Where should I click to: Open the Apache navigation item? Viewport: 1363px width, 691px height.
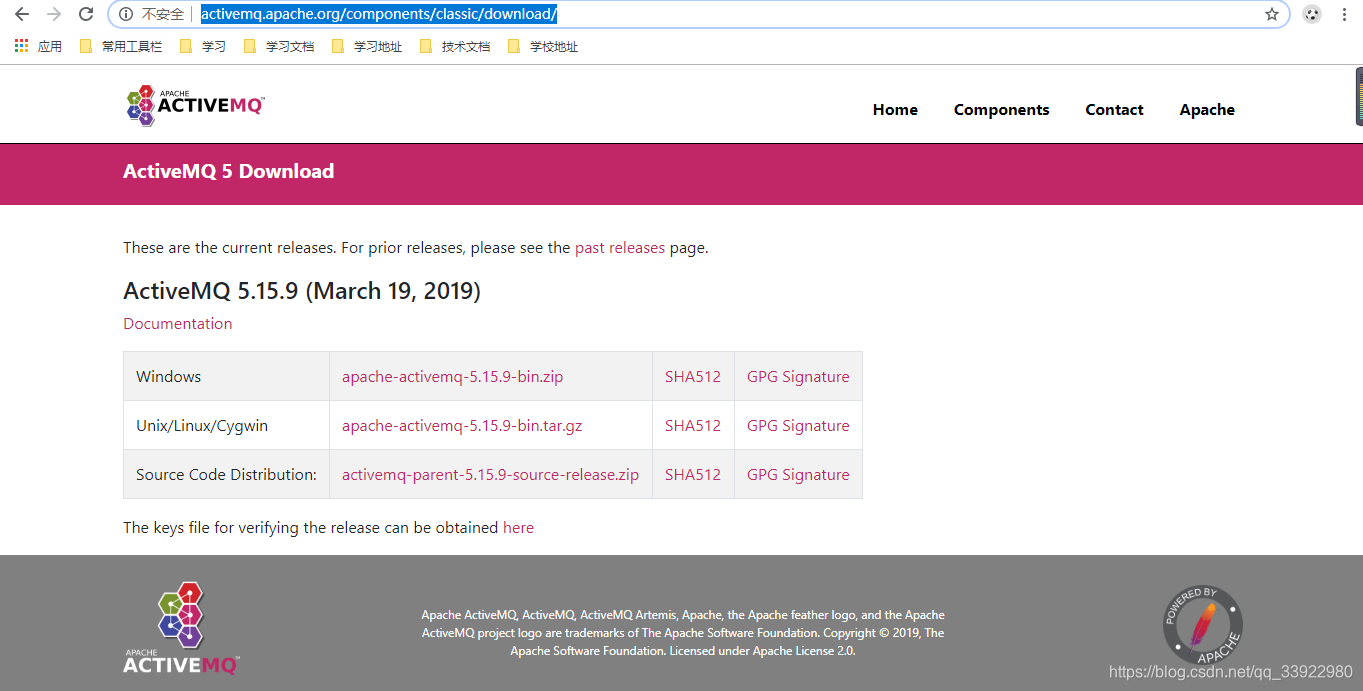[x=1207, y=110]
